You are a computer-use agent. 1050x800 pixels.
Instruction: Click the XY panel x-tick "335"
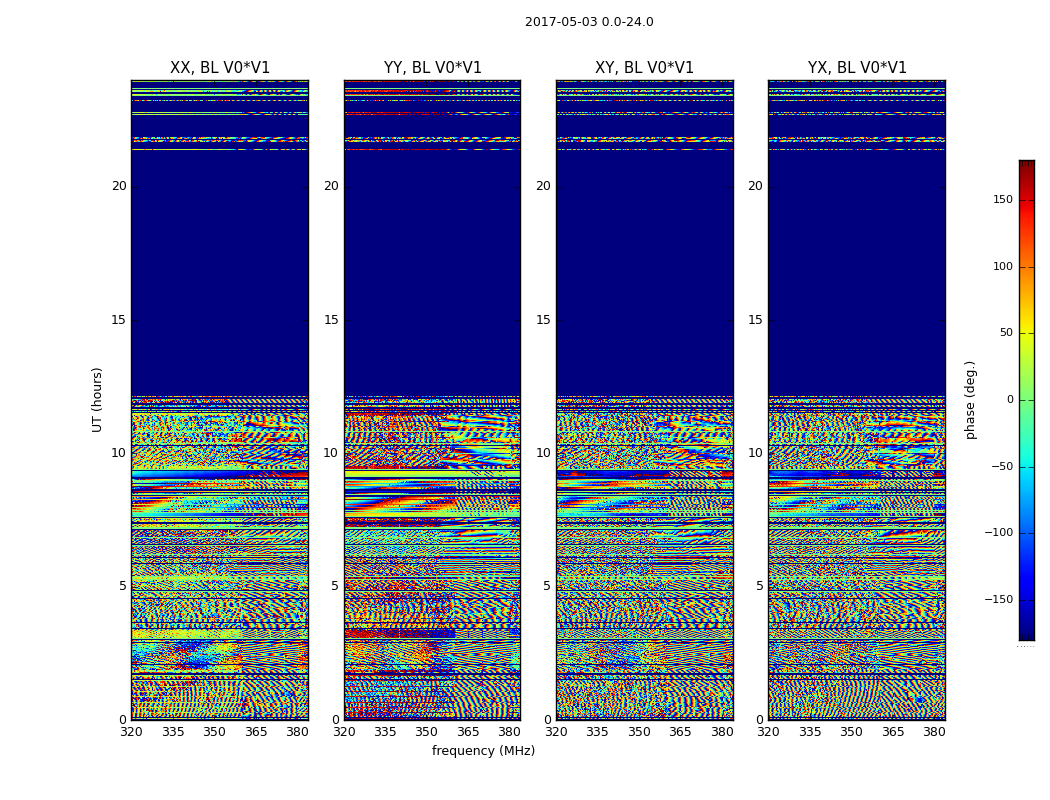[x=597, y=732]
